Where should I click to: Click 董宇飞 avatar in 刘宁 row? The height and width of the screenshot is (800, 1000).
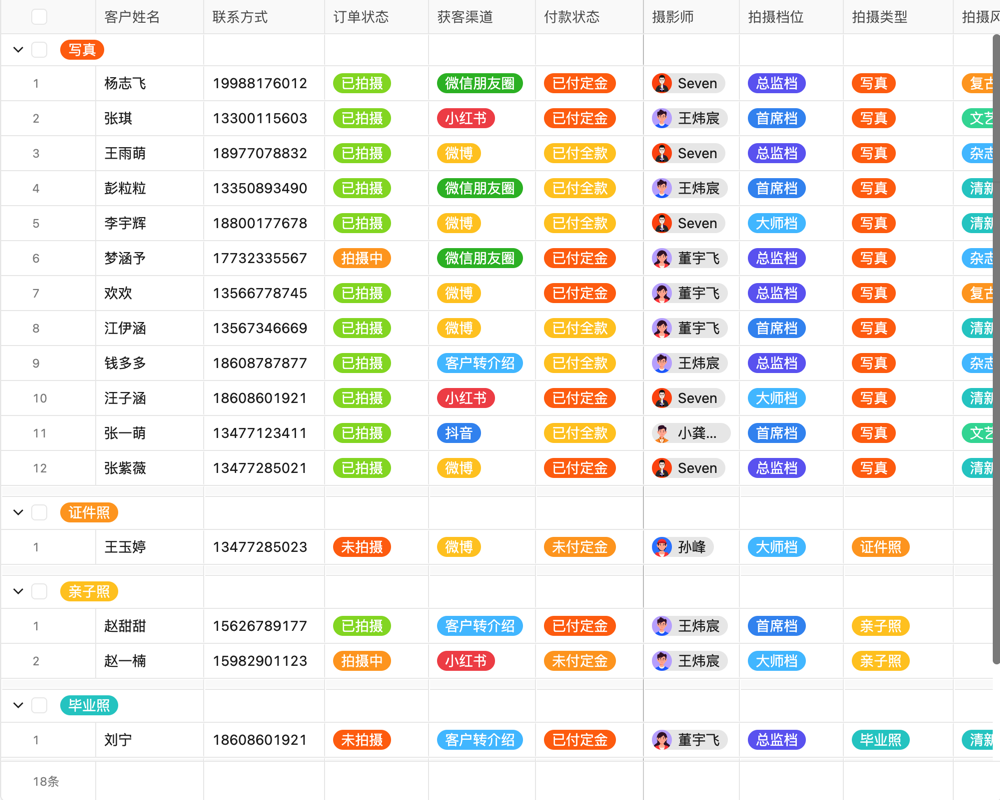point(662,740)
